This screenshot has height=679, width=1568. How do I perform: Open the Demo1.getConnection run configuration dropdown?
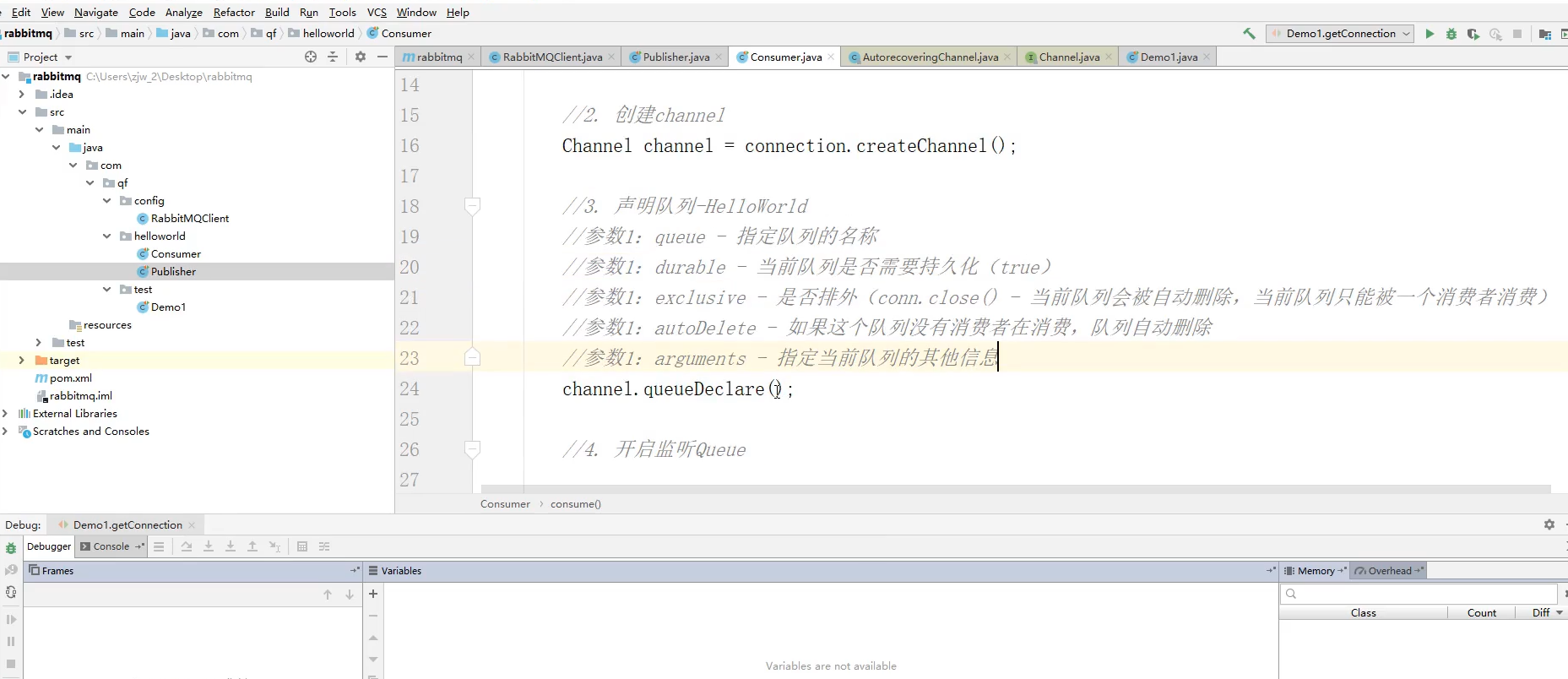pos(1340,34)
